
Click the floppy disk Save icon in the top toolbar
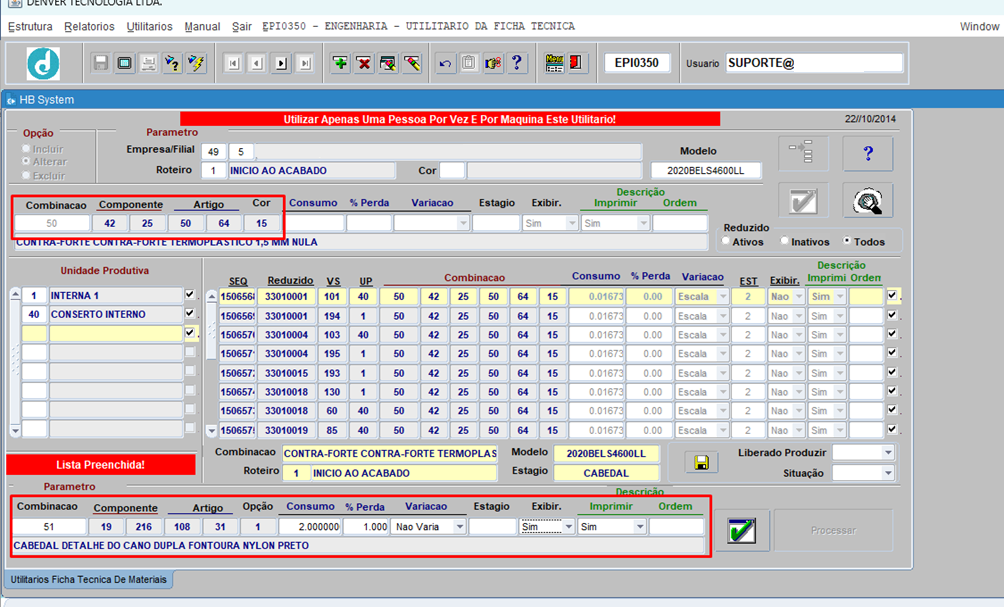pyautogui.click(x=101, y=63)
